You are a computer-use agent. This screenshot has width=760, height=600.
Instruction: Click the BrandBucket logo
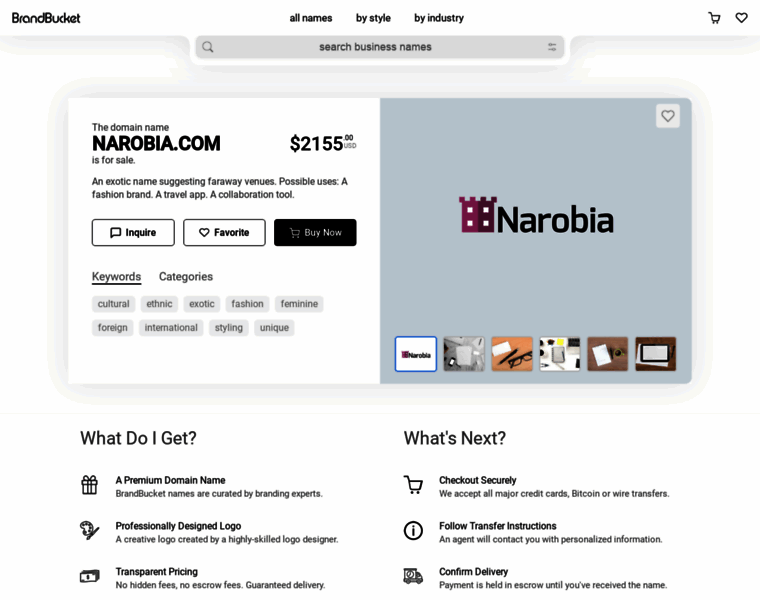[x=46, y=18]
